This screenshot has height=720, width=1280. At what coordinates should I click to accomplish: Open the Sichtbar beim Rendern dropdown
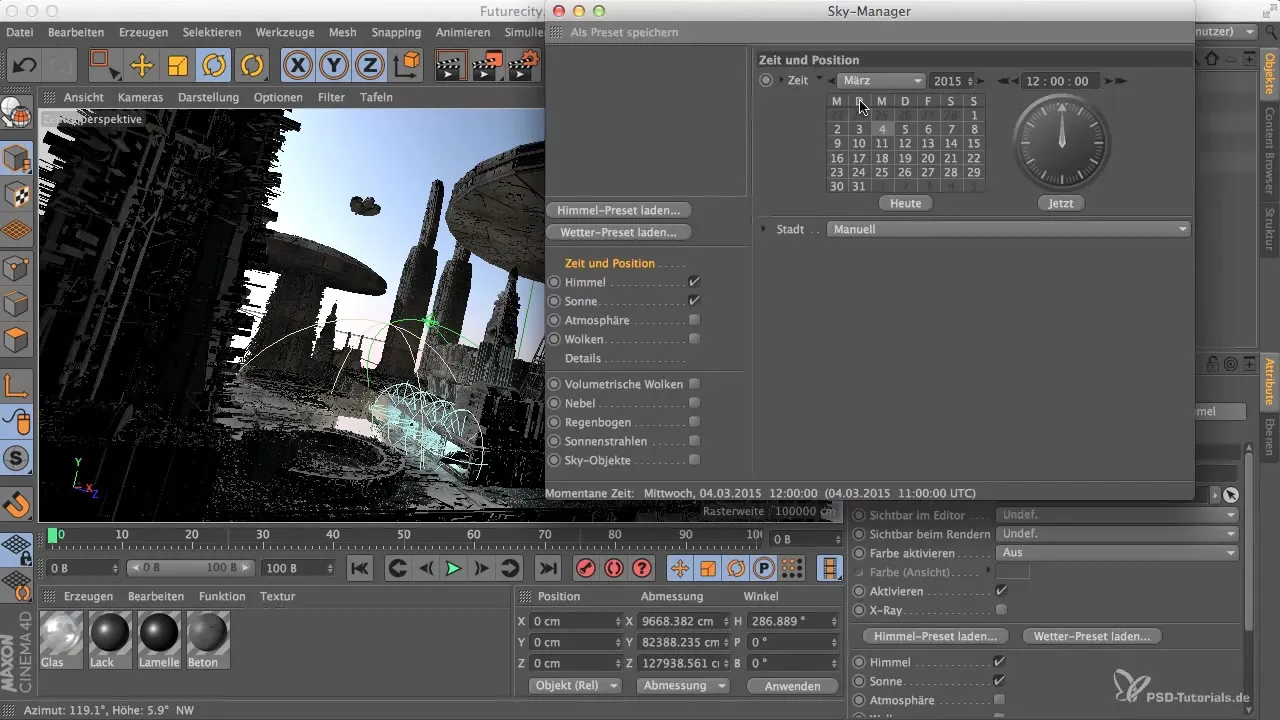click(1119, 534)
